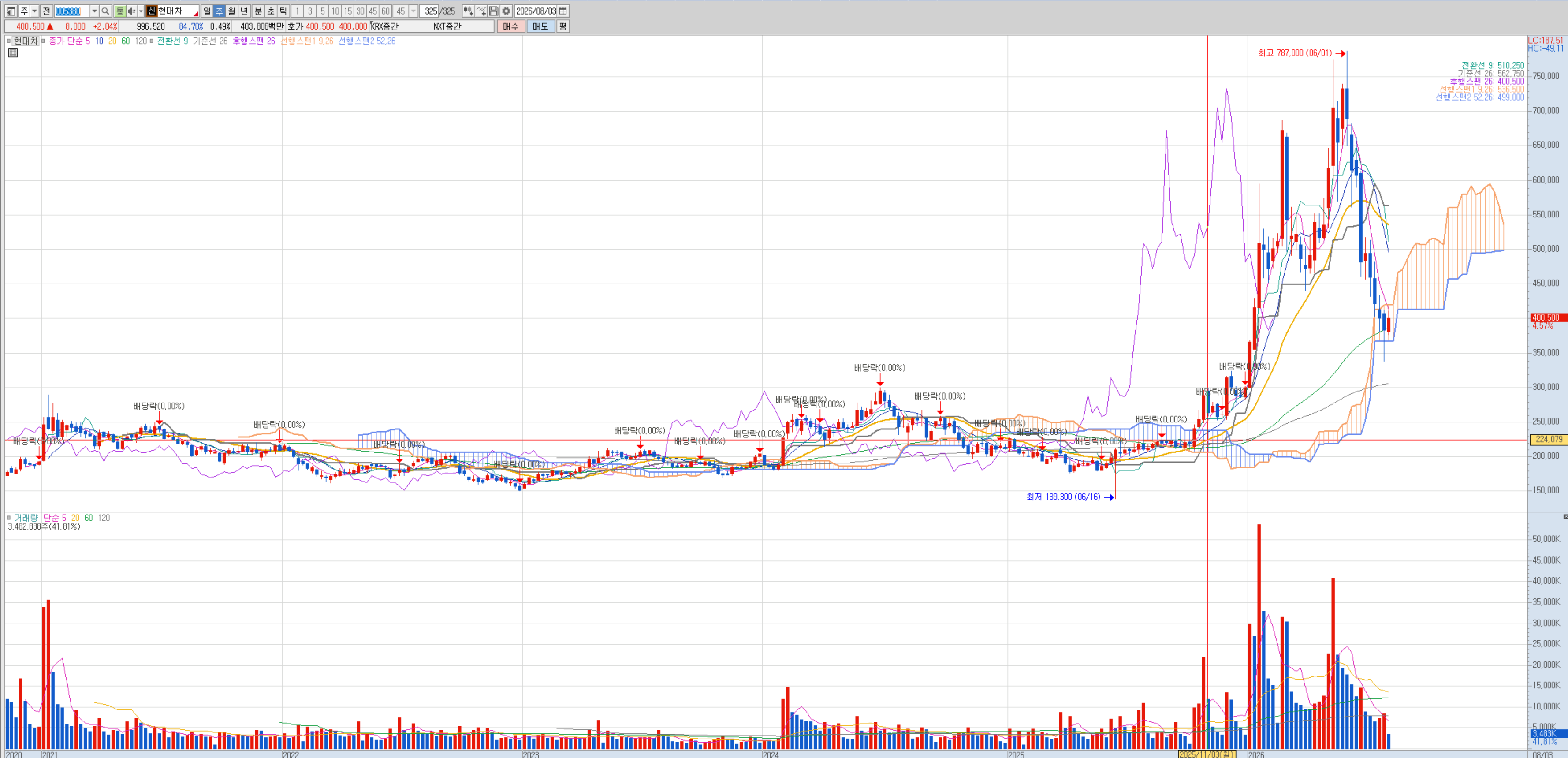Click the blue 매도 sell button
The image size is (1568, 758).
click(540, 26)
